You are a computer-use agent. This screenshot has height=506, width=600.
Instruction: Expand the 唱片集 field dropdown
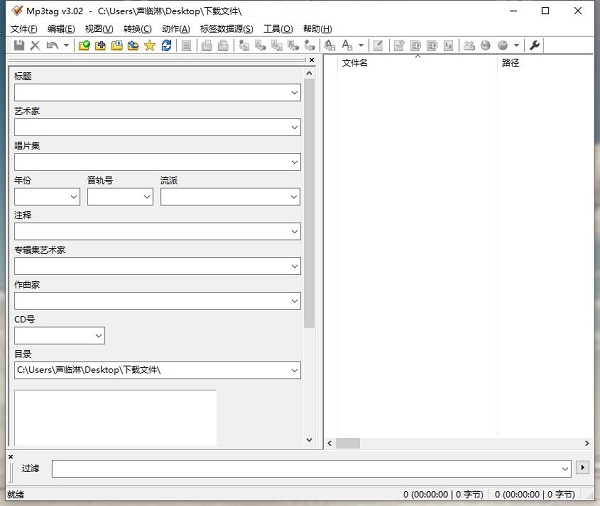294,162
